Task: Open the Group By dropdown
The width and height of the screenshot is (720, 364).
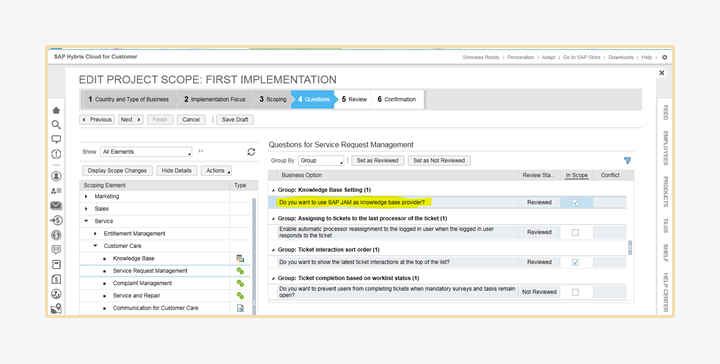Action: coord(321,161)
